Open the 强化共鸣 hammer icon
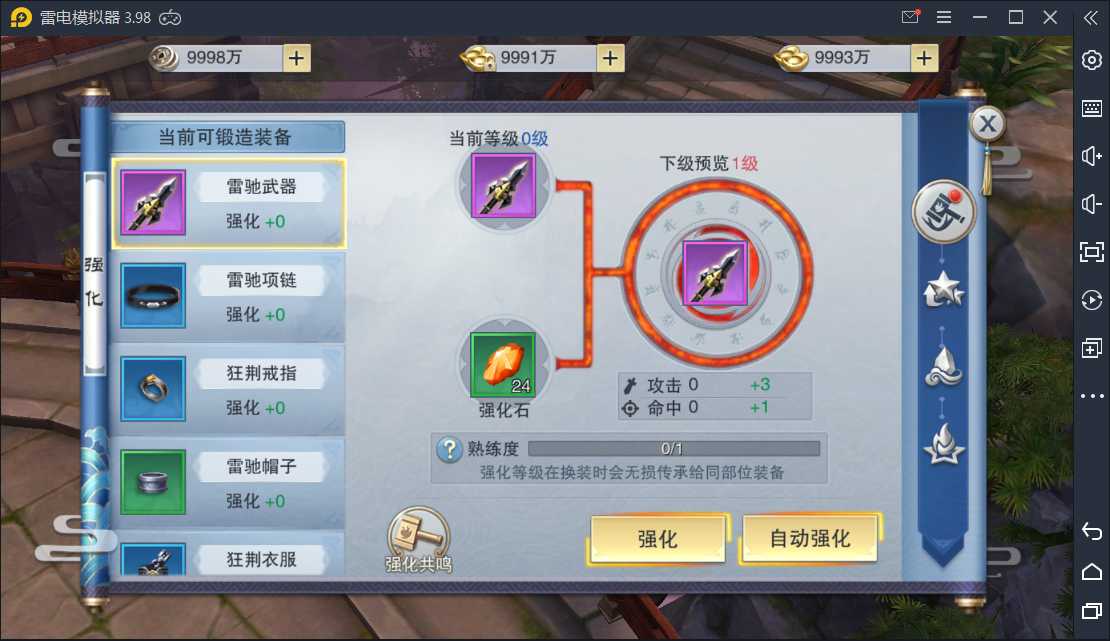The width and height of the screenshot is (1110, 641). (x=418, y=540)
